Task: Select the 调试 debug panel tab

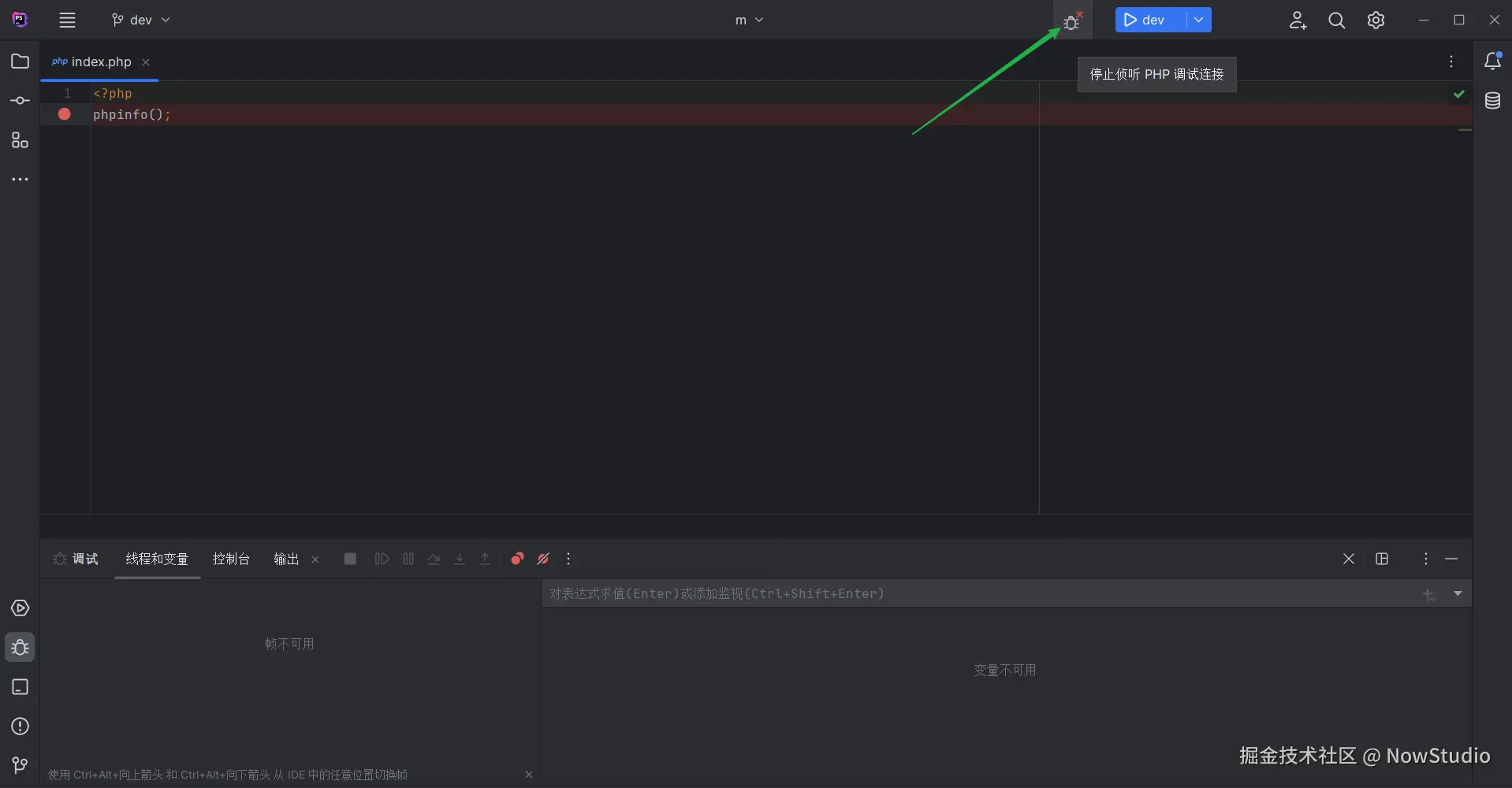Action: click(76, 559)
